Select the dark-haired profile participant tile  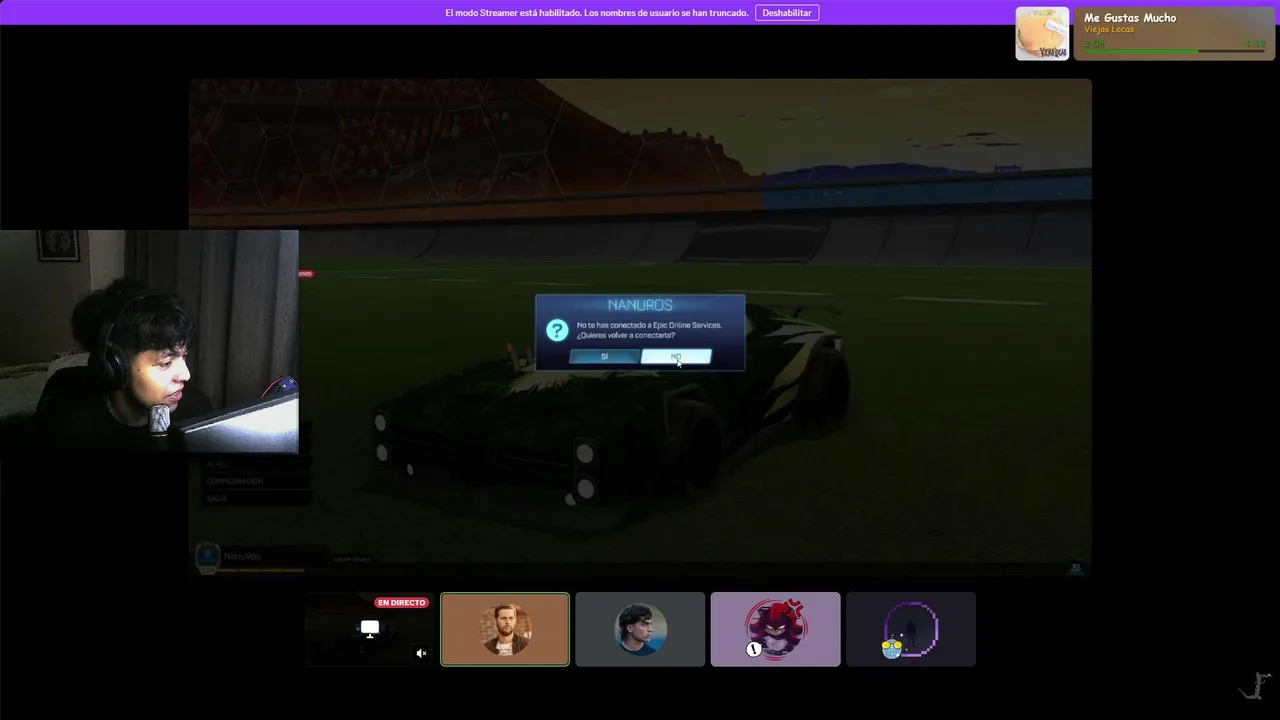[x=640, y=629]
